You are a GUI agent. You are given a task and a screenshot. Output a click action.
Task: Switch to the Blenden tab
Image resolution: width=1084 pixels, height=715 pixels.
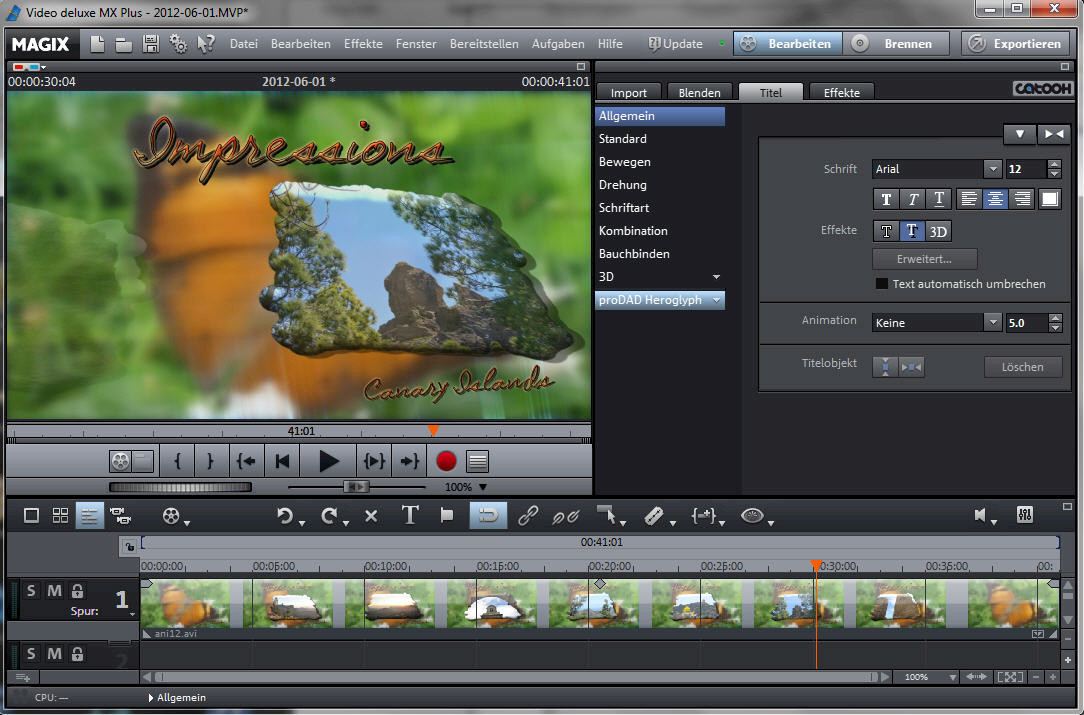(x=699, y=92)
